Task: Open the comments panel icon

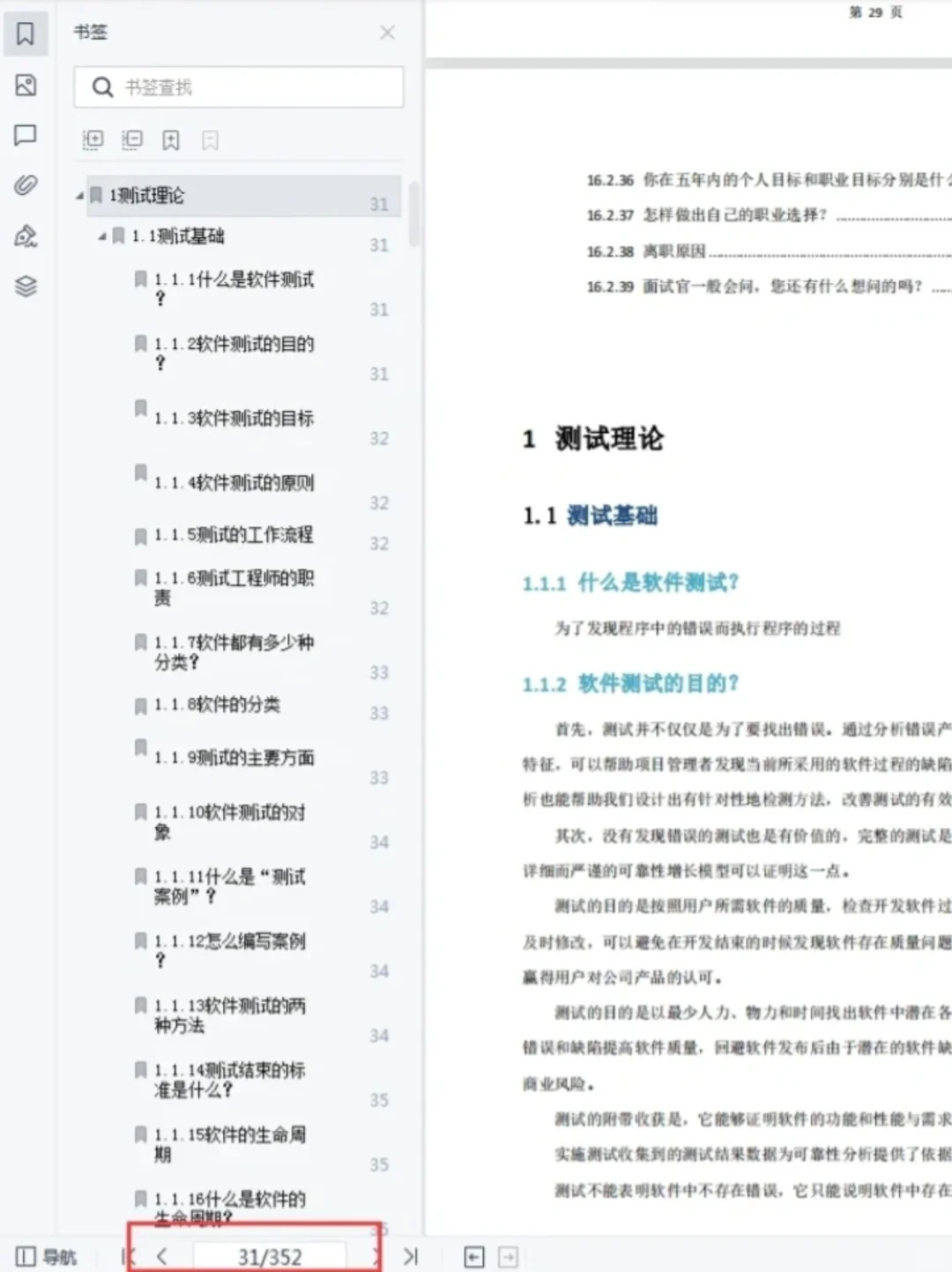Action: (26, 134)
